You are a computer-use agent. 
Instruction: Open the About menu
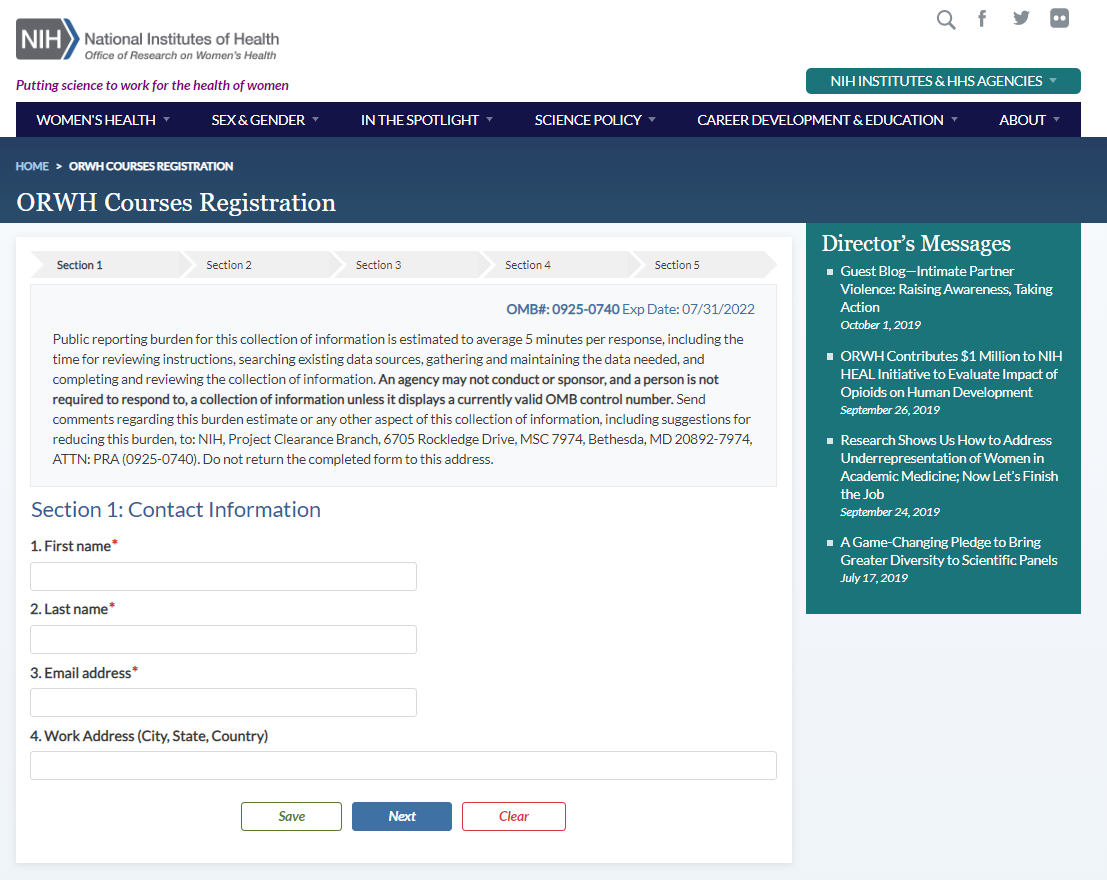click(x=1029, y=120)
